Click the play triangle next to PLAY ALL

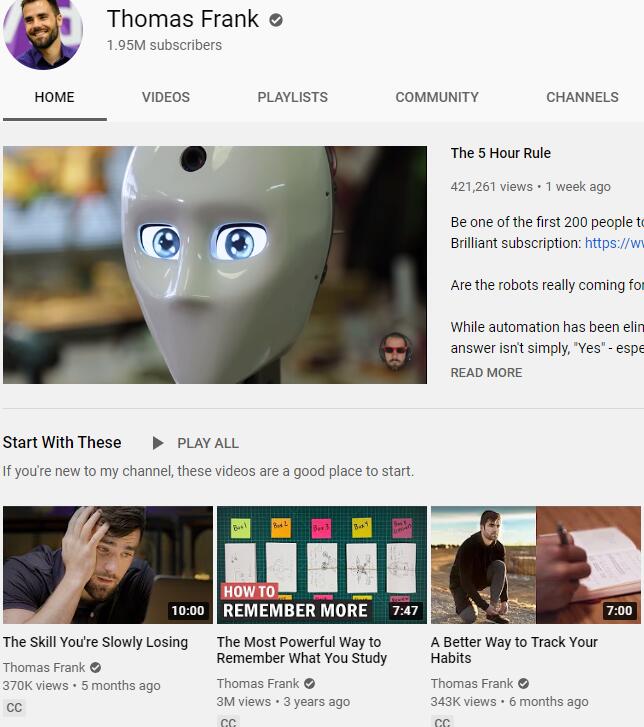(158, 443)
